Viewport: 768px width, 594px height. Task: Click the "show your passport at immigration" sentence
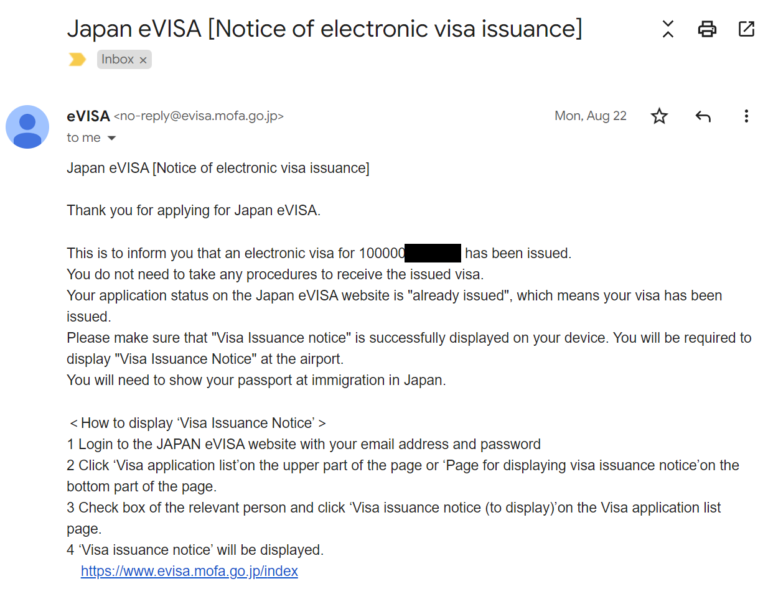pos(256,380)
